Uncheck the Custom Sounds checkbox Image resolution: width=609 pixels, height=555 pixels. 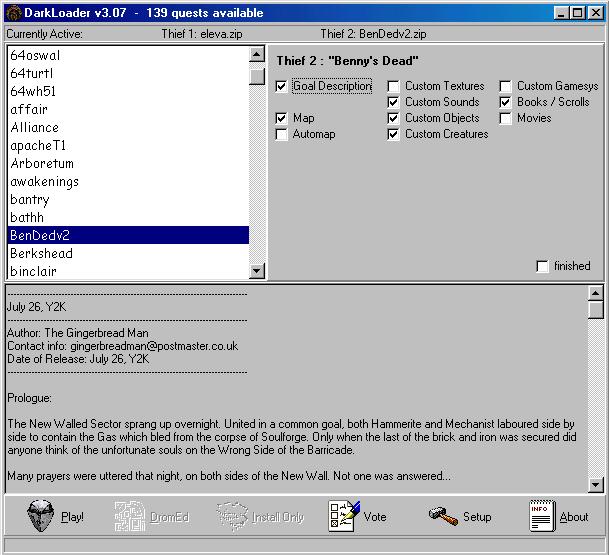click(393, 102)
